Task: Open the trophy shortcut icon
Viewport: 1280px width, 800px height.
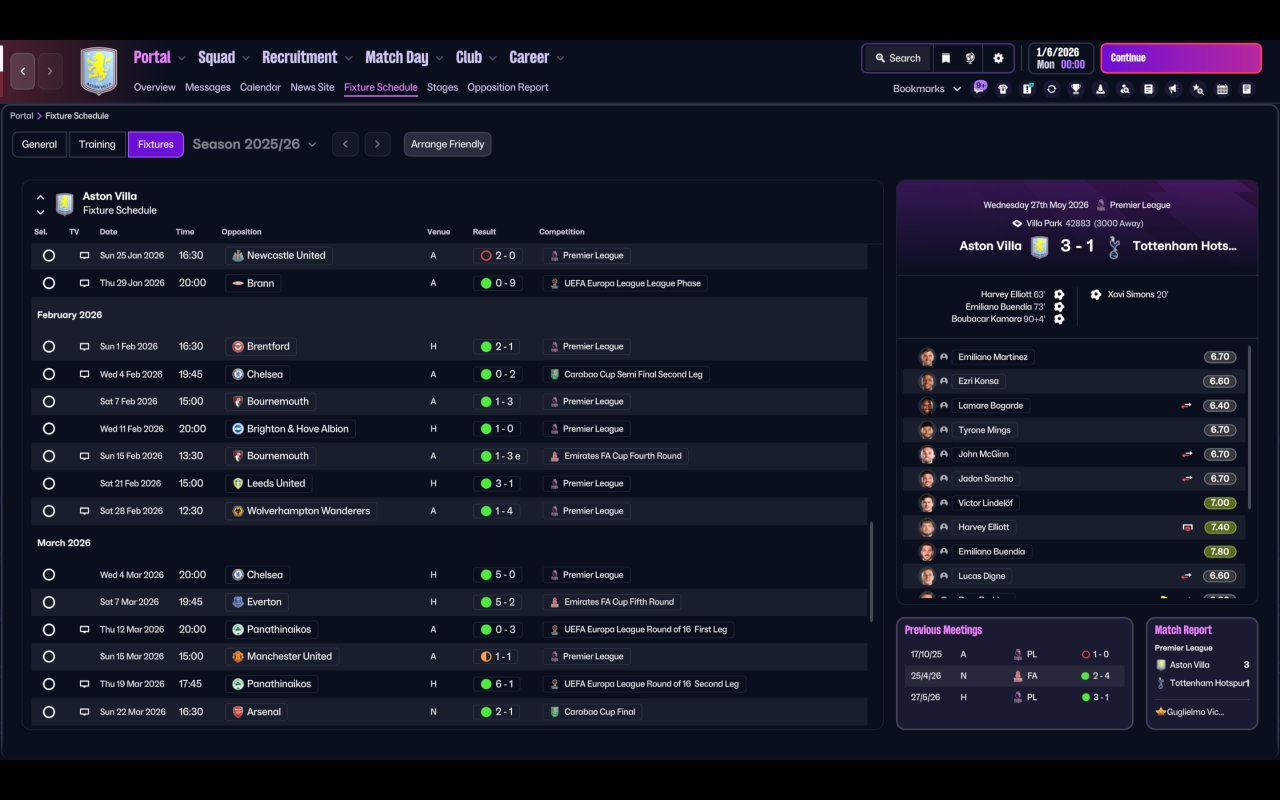Action: tap(1076, 89)
